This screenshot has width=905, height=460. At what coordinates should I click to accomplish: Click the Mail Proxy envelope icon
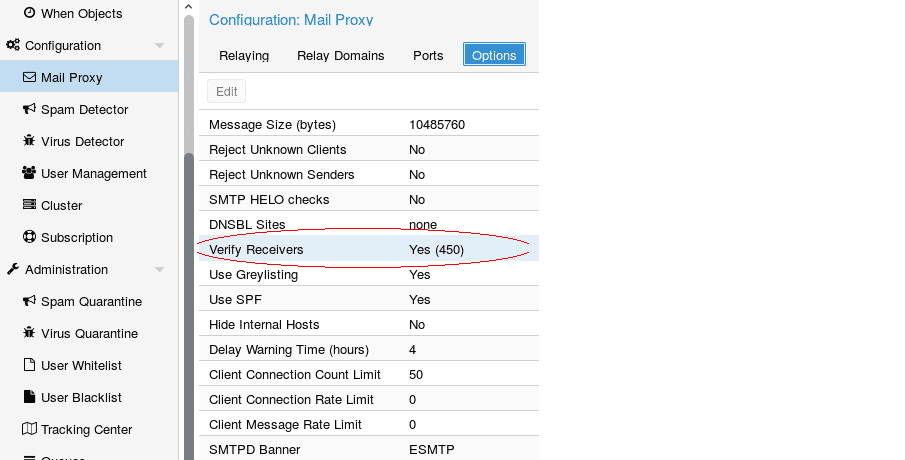[29, 77]
